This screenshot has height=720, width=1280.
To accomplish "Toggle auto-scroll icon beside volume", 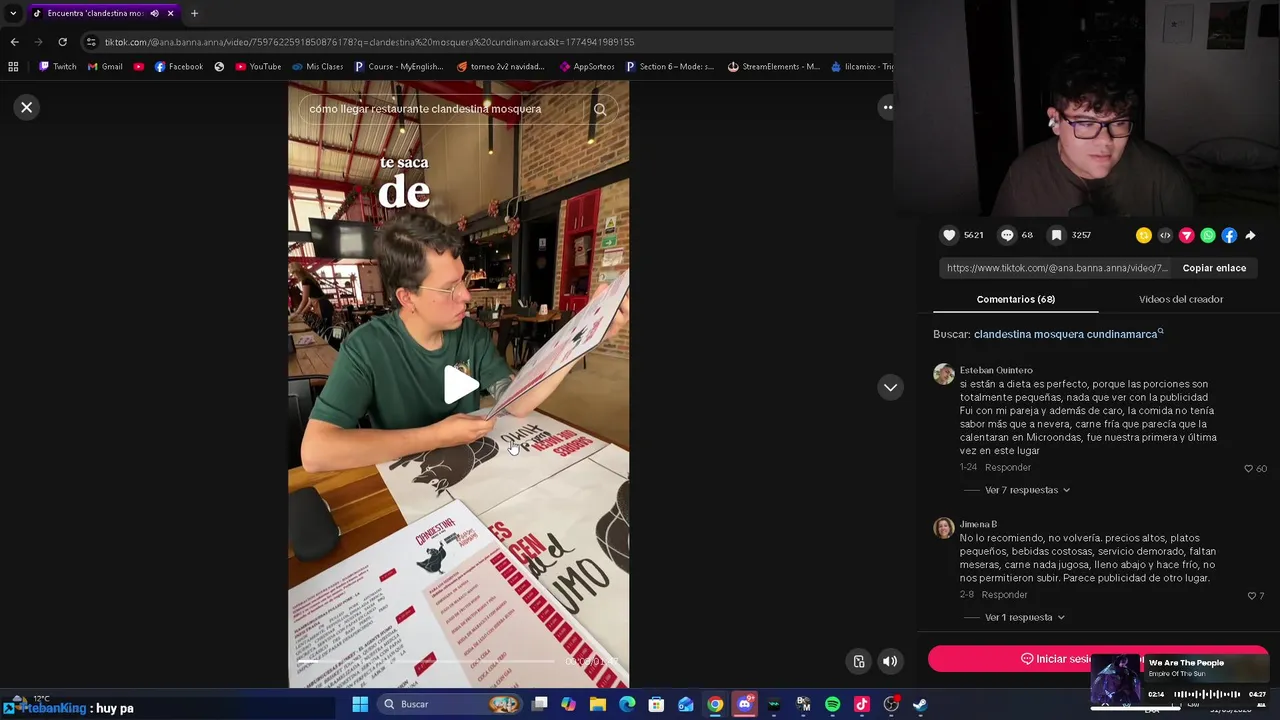I will tap(859, 661).
